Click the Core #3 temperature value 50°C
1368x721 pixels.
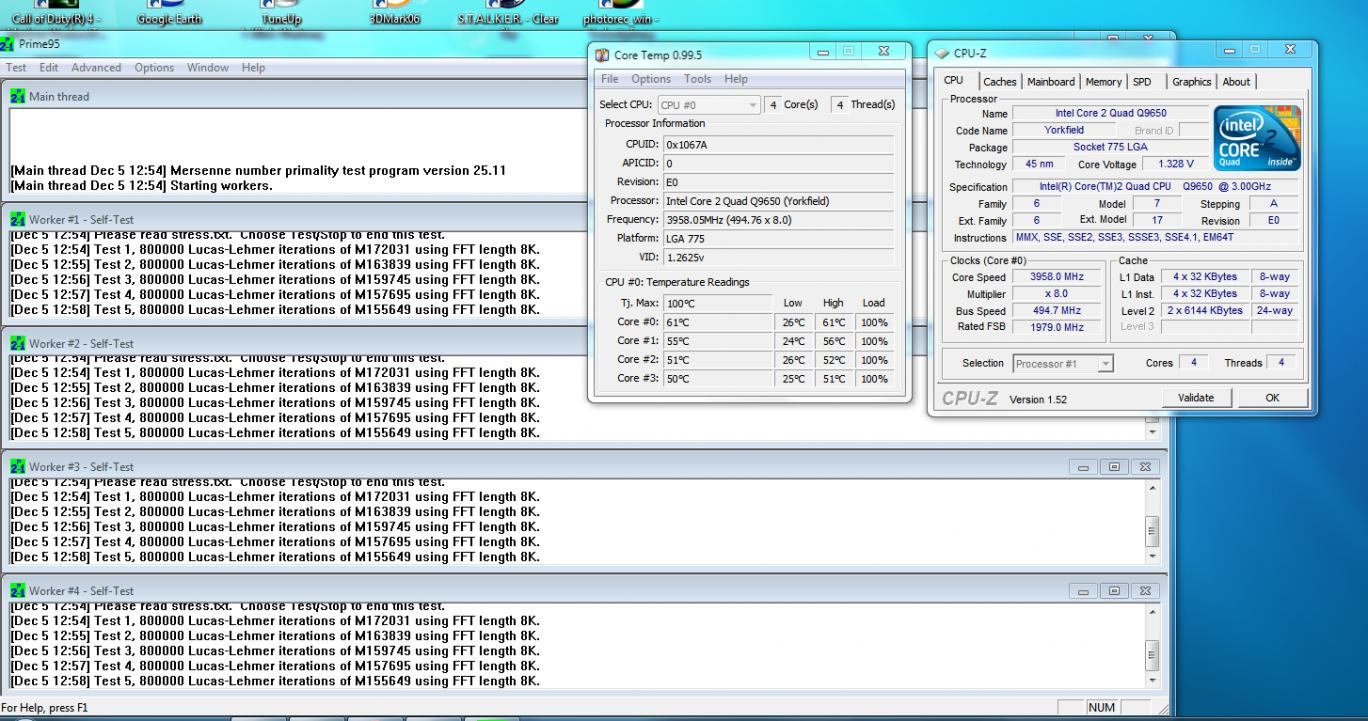point(717,378)
